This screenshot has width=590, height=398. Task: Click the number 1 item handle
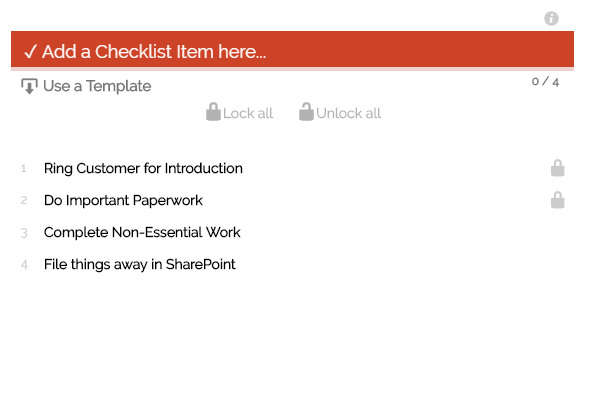[x=24, y=168]
